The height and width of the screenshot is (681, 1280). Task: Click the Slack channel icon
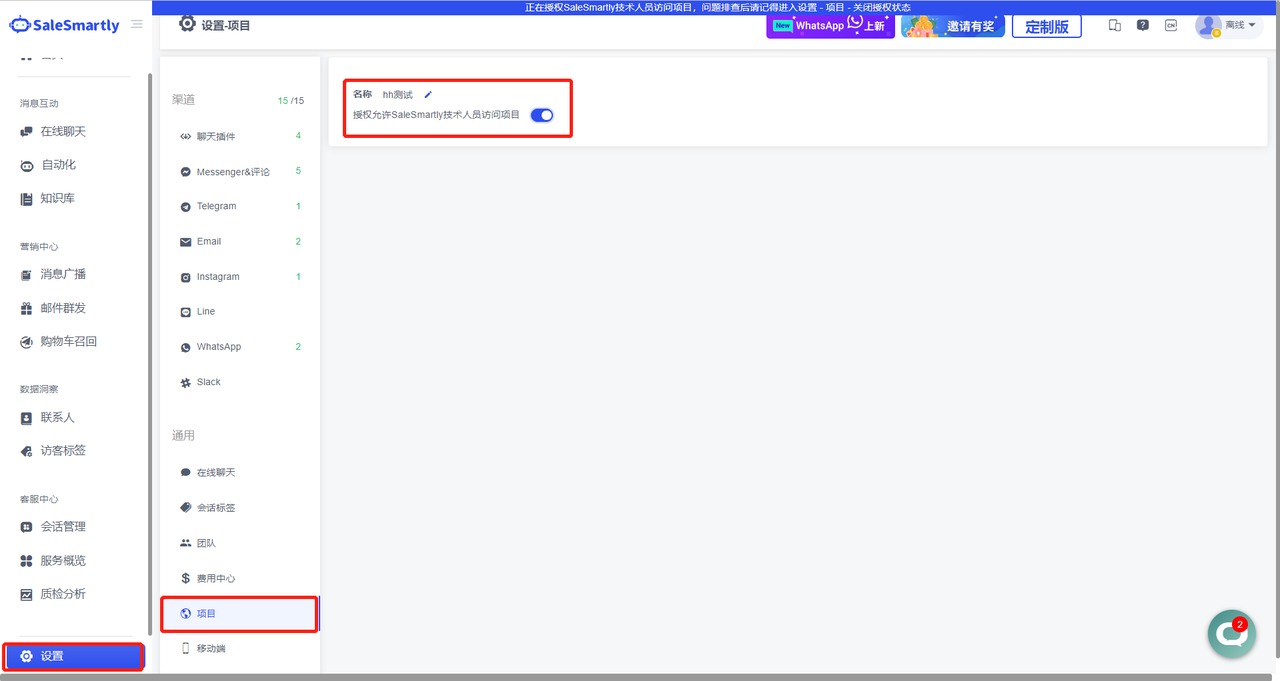(x=185, y=382)
